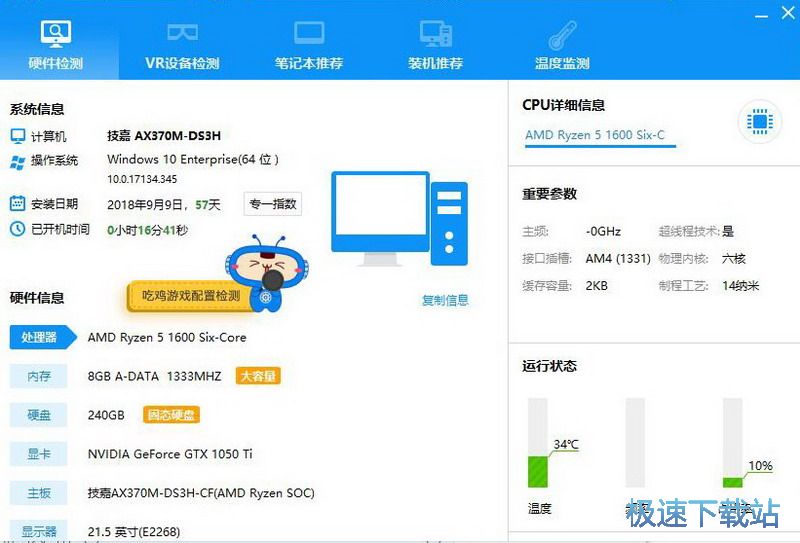The height and width of the screenshot is (543, 800).
Task: Click the motherboard name 技嘉 AX370M-DS3H
Action: 164,136
